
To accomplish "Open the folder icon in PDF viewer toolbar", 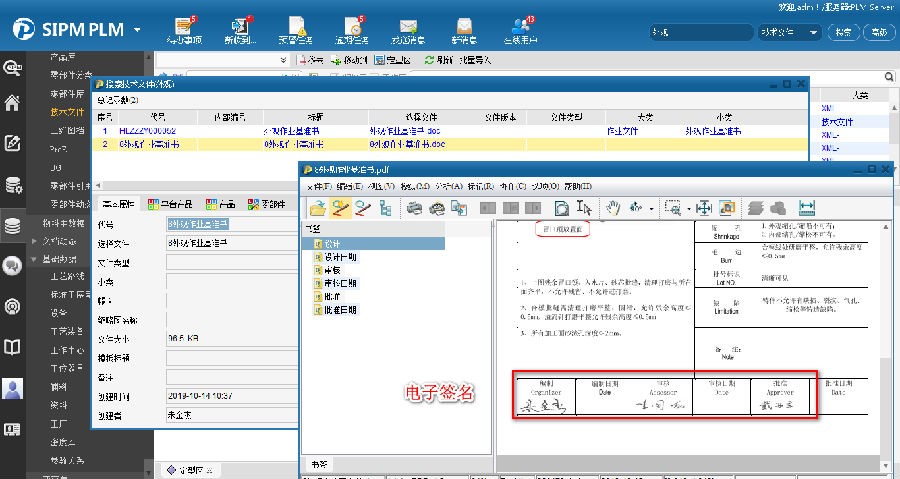I will tap(317, 208).
